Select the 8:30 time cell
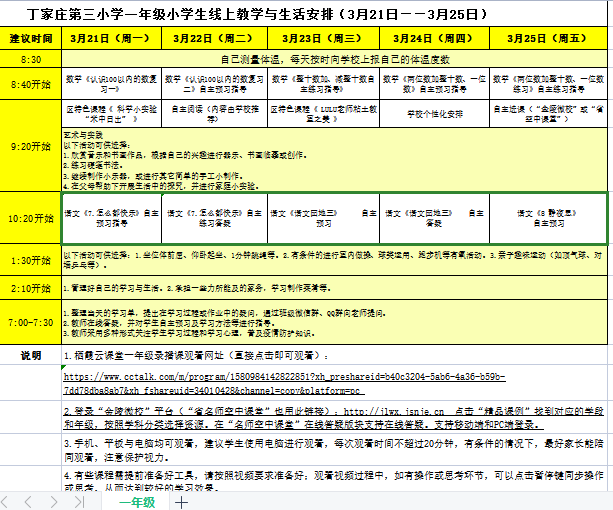The image size is (613, 510). click(x=30, y=59)
